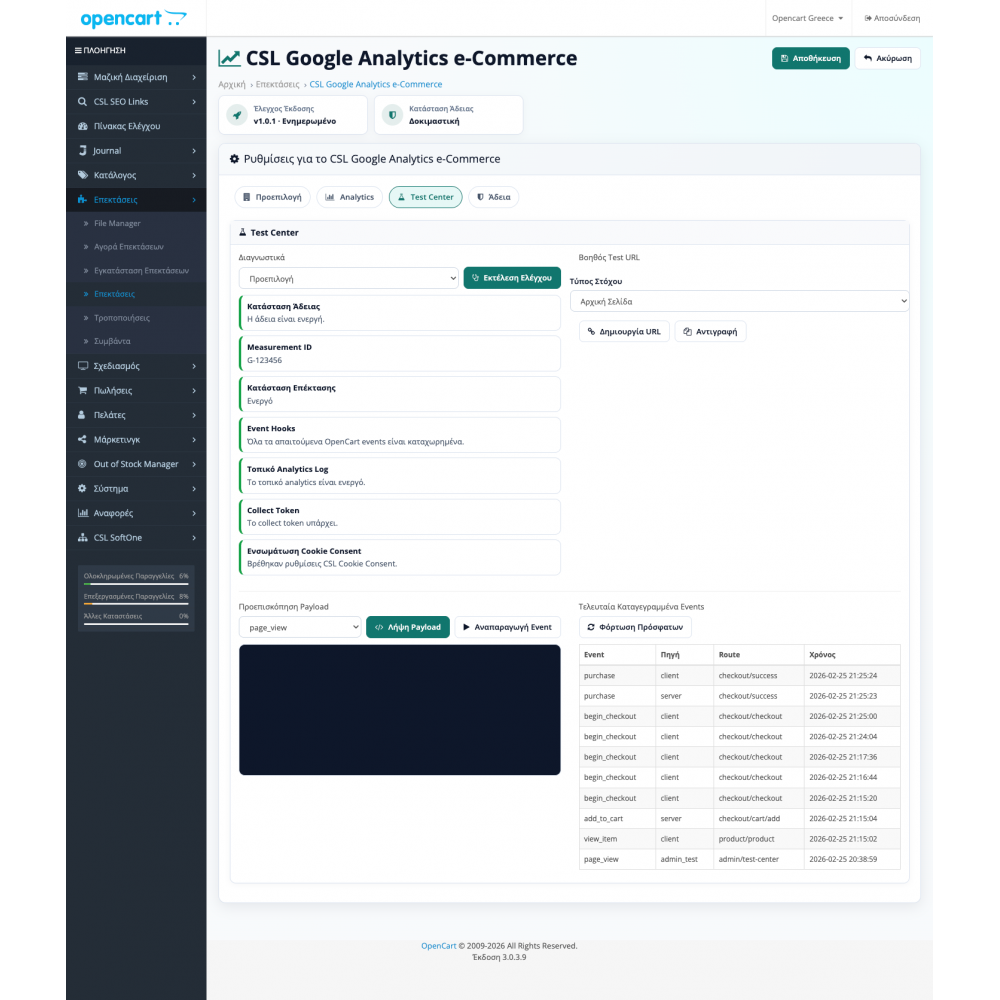Expand the Κατάλογος menu chevron

point(194,175)
